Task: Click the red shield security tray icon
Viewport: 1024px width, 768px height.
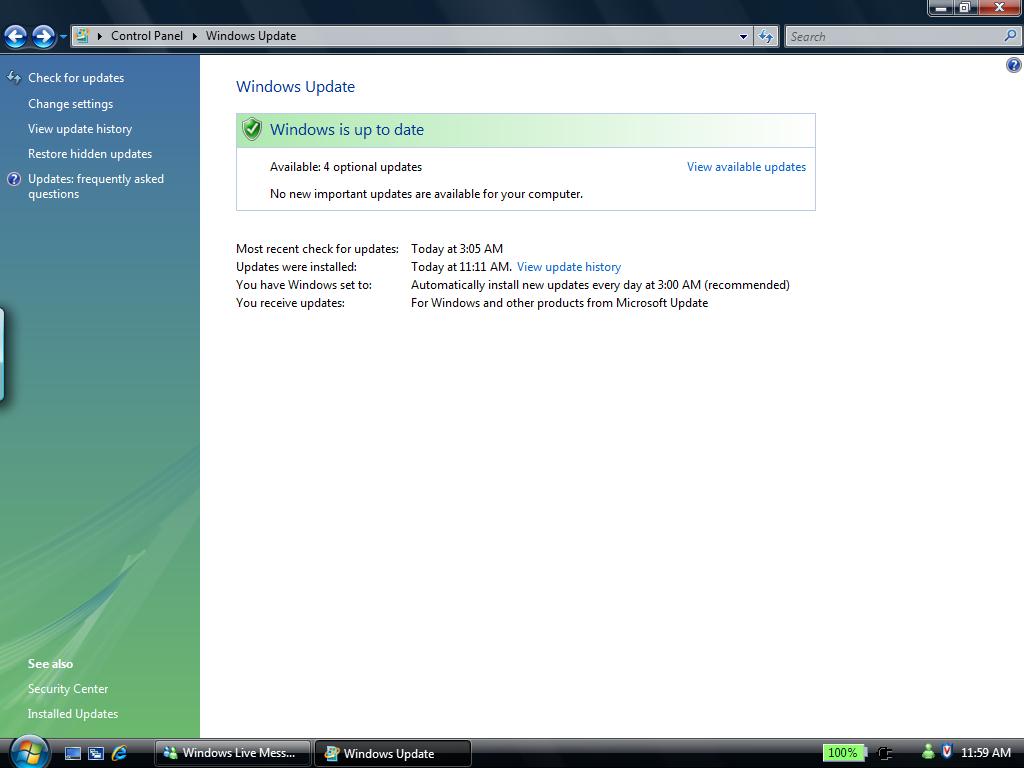Action: (x=946, y=752)
